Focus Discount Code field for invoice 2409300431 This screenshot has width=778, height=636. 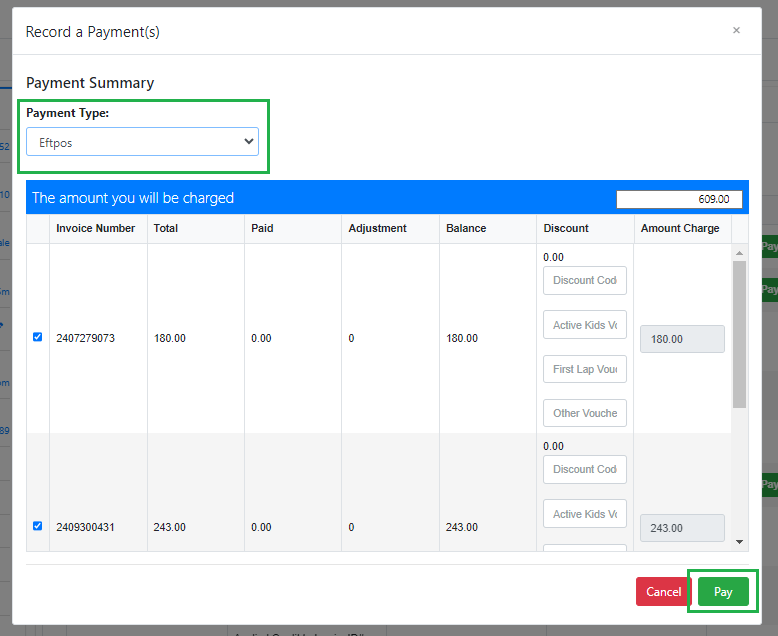click(585, 469)
